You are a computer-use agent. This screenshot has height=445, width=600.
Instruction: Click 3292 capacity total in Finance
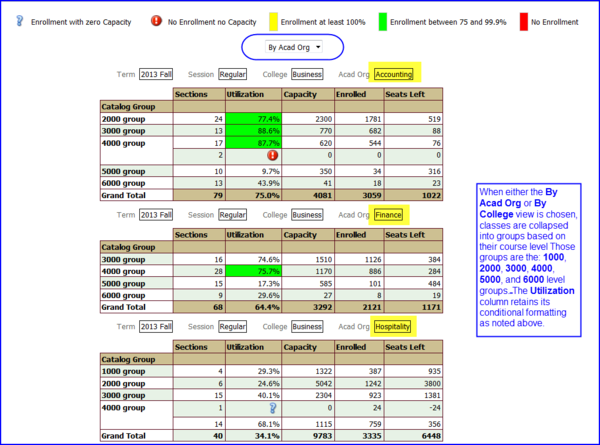pos(308,307)
